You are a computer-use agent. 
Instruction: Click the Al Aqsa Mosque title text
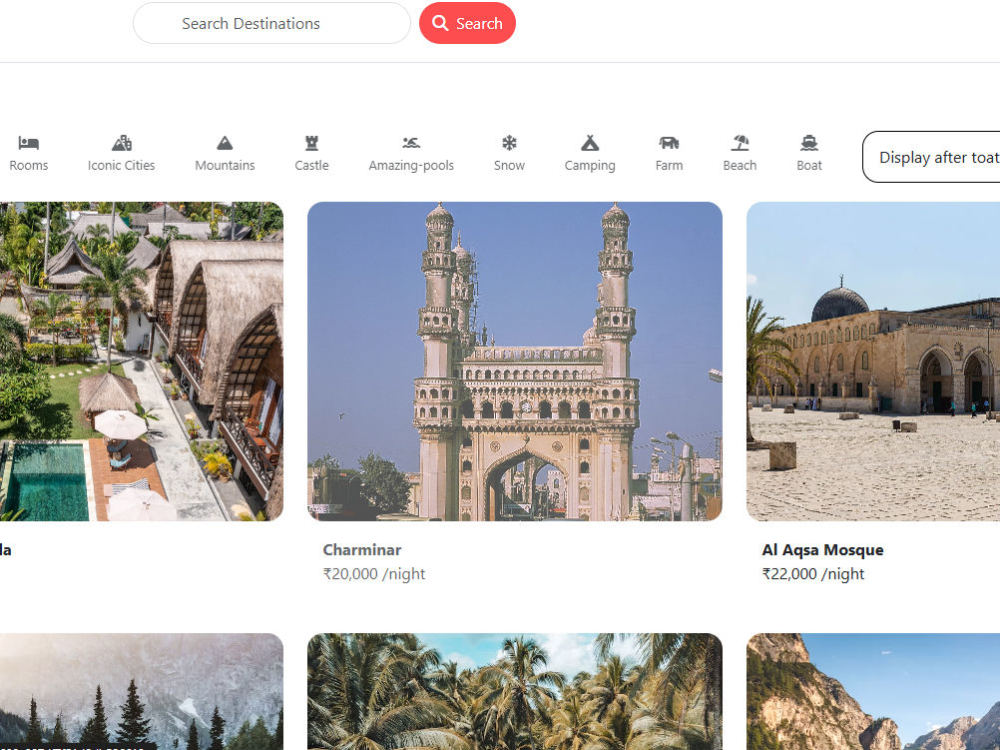point(823,550)
